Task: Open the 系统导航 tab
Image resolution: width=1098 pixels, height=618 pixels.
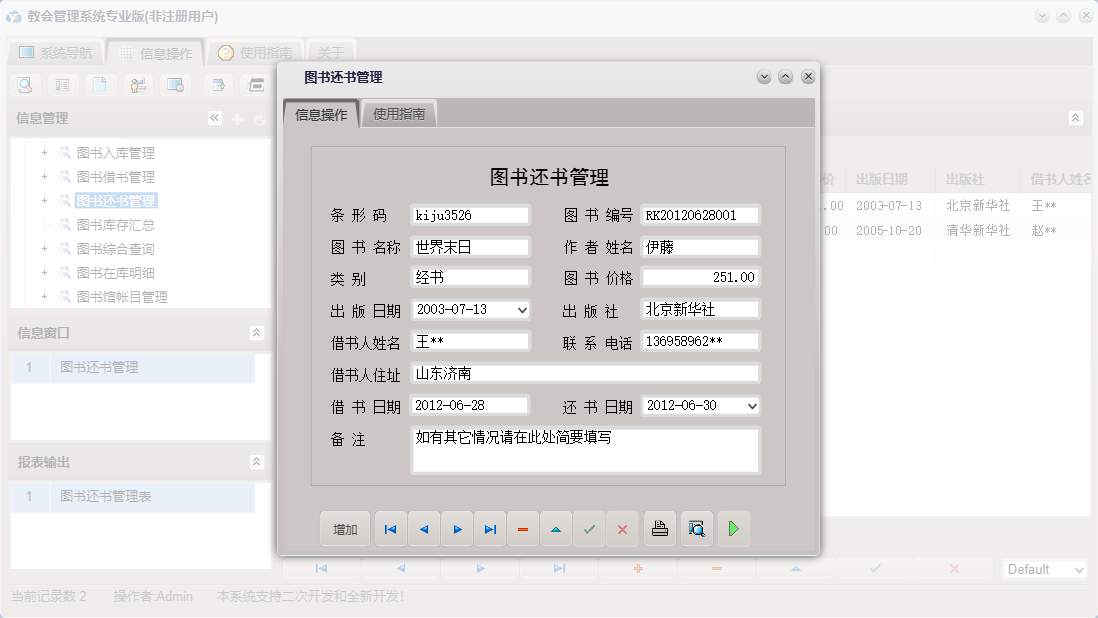Action: click(55, 51)
